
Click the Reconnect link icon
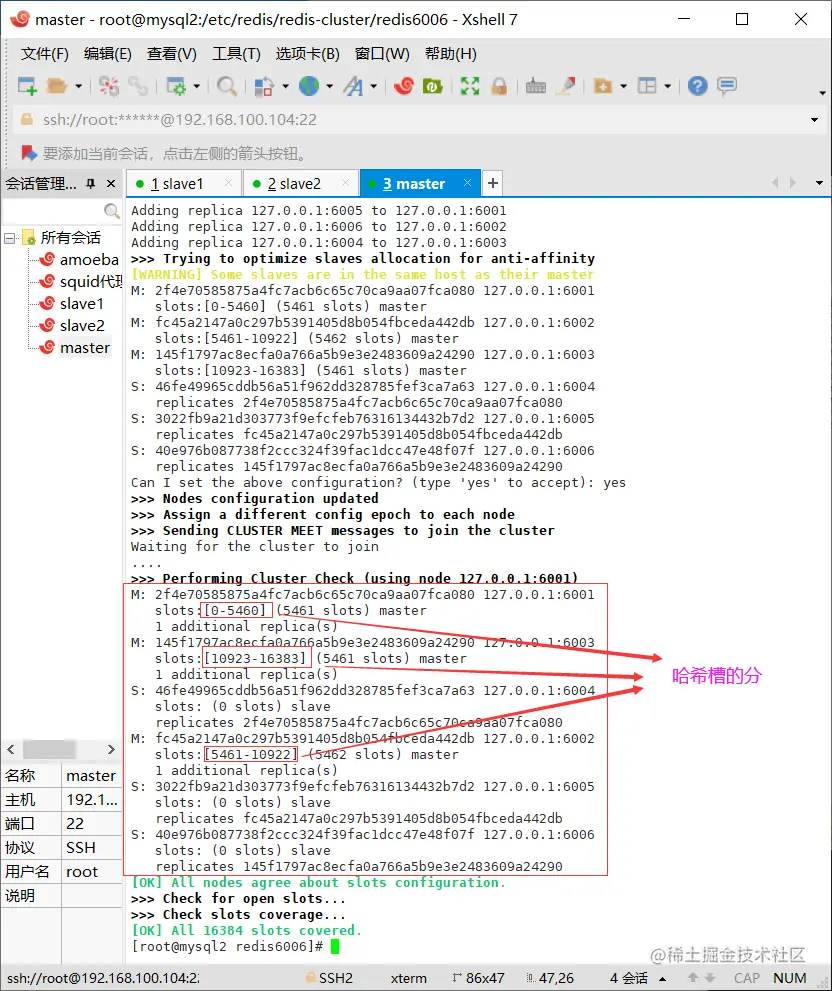[137, 86]
